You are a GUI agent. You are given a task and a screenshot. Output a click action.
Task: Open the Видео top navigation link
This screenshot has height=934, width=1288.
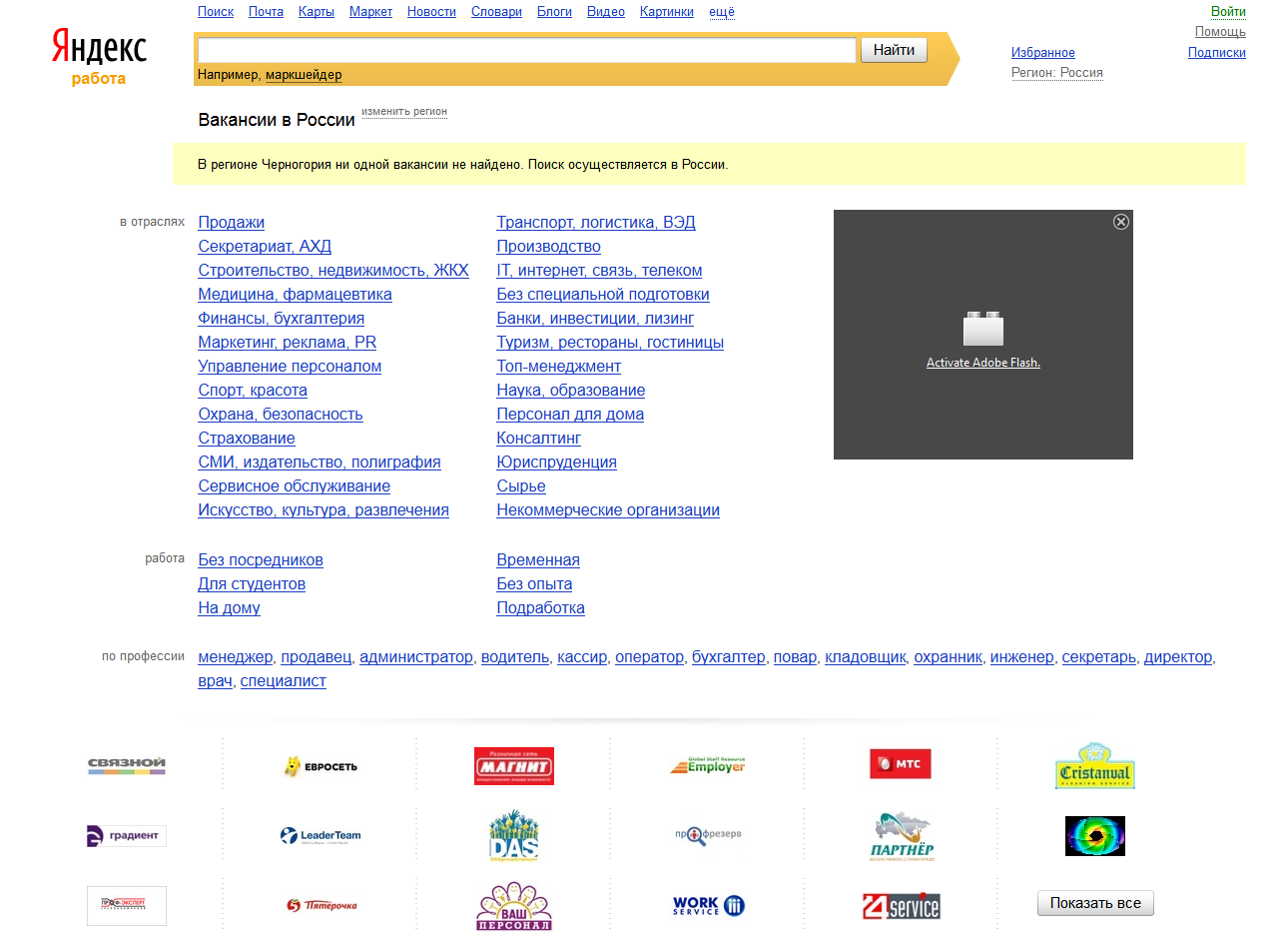606,12
